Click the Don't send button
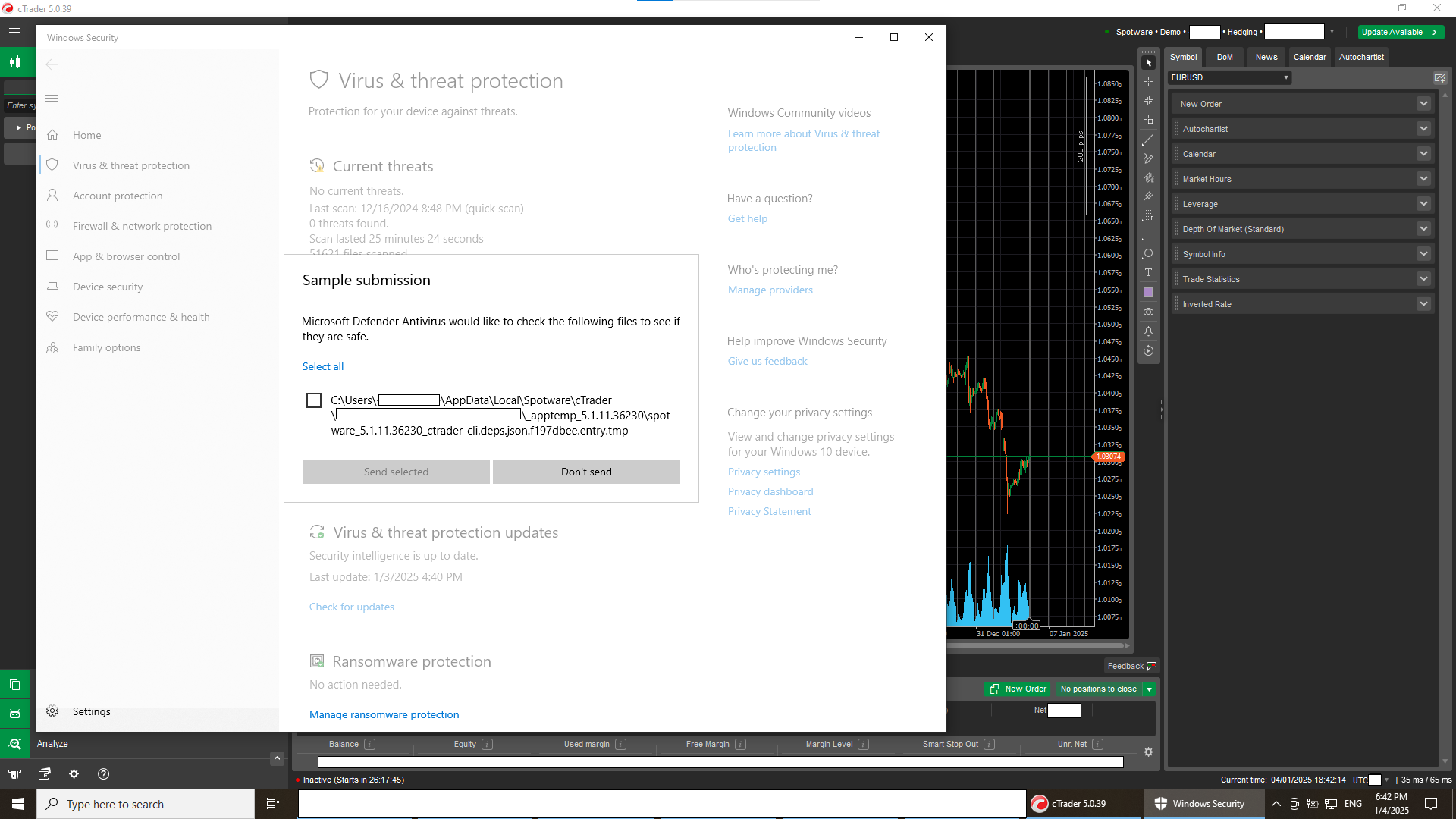 tap(586, 472)
